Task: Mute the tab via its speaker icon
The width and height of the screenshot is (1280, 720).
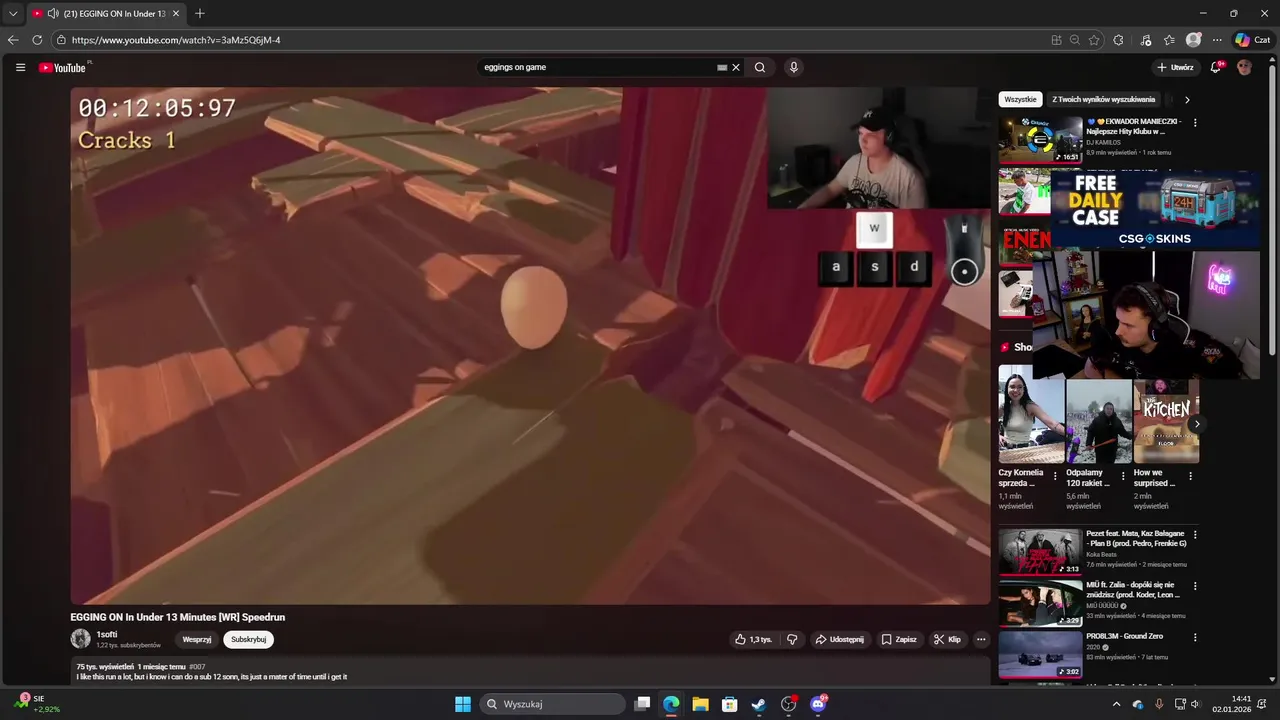Action: (53, 14)
